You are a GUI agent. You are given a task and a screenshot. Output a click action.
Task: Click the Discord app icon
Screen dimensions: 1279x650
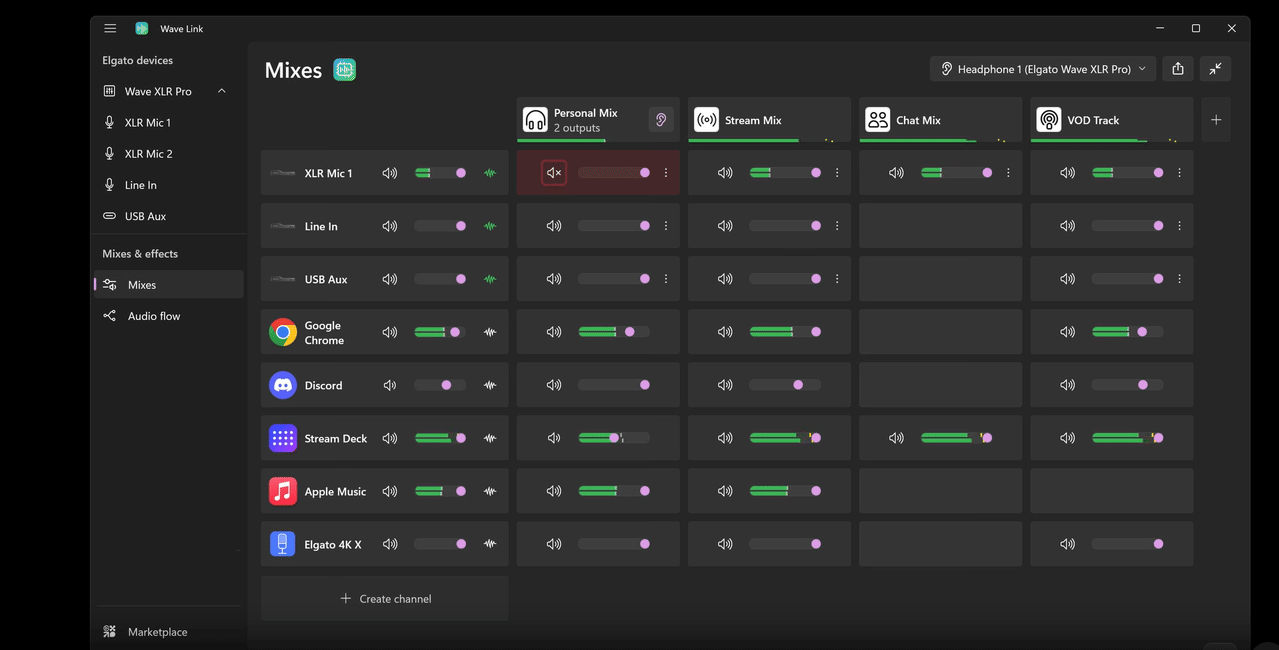click(x=283, y=385)
